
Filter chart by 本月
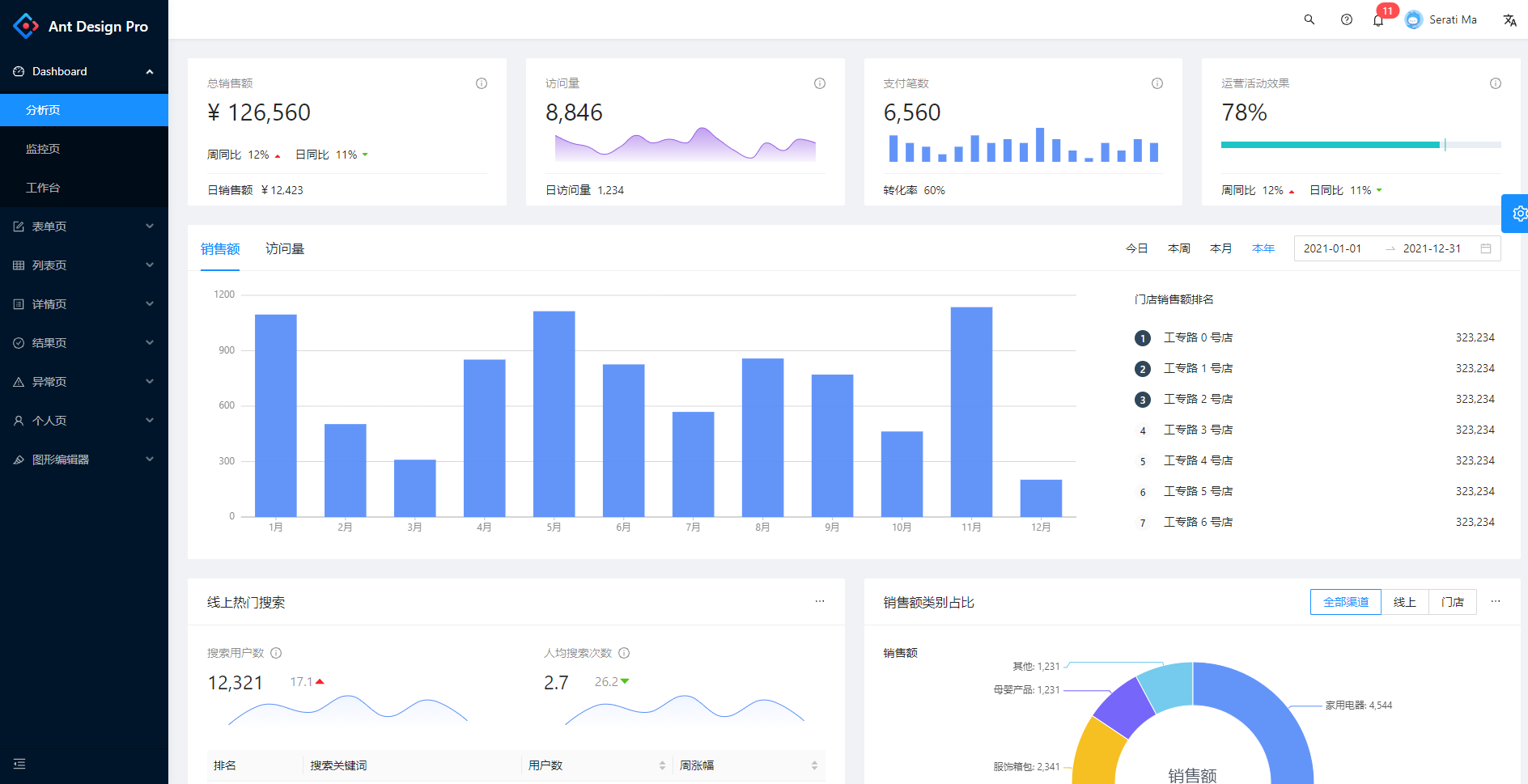(x=1221, y=248)
